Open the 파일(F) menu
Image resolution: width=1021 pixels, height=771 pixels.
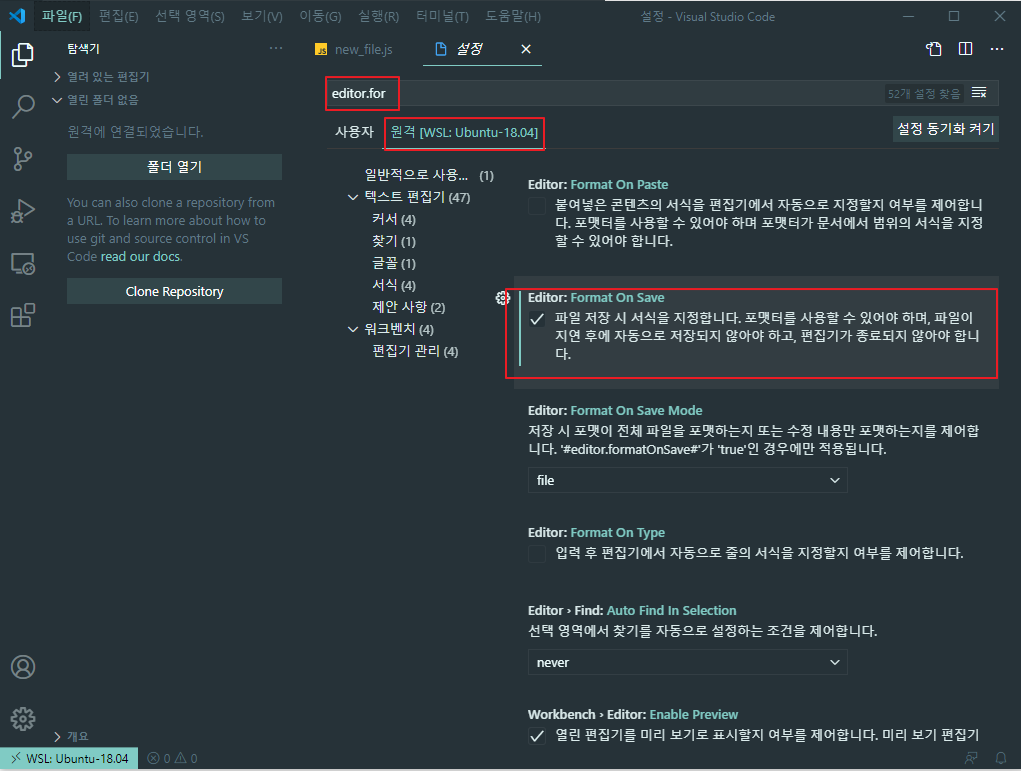pos(62,16)
